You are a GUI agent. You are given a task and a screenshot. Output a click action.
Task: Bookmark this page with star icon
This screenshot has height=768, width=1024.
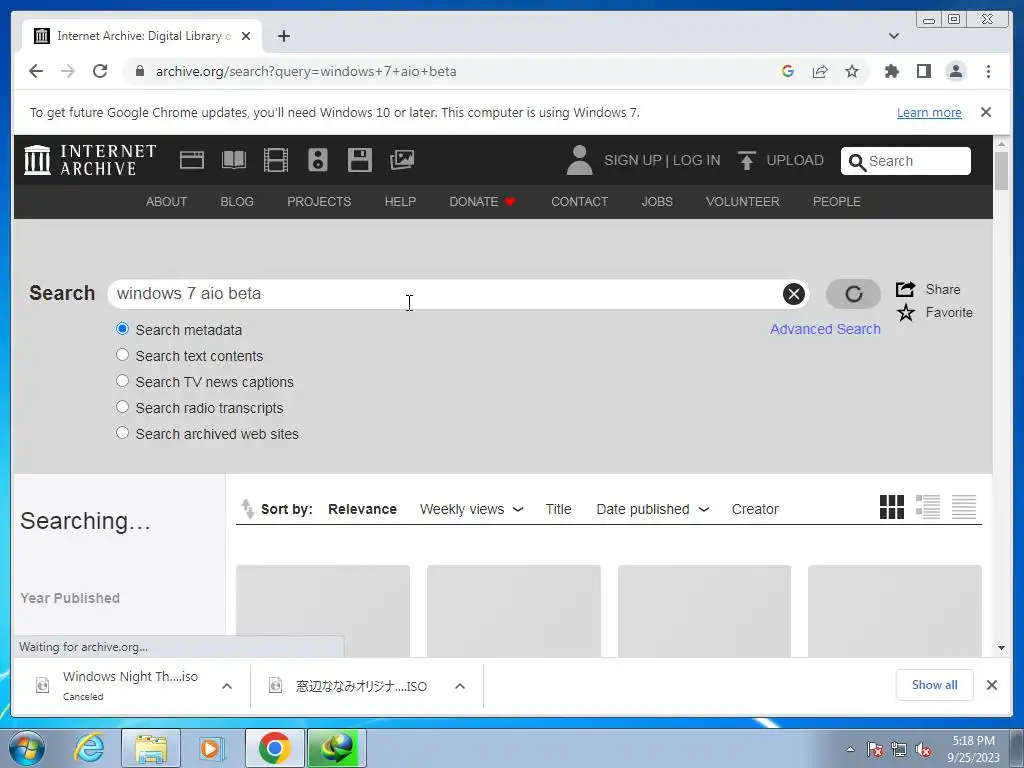[852, 71]
